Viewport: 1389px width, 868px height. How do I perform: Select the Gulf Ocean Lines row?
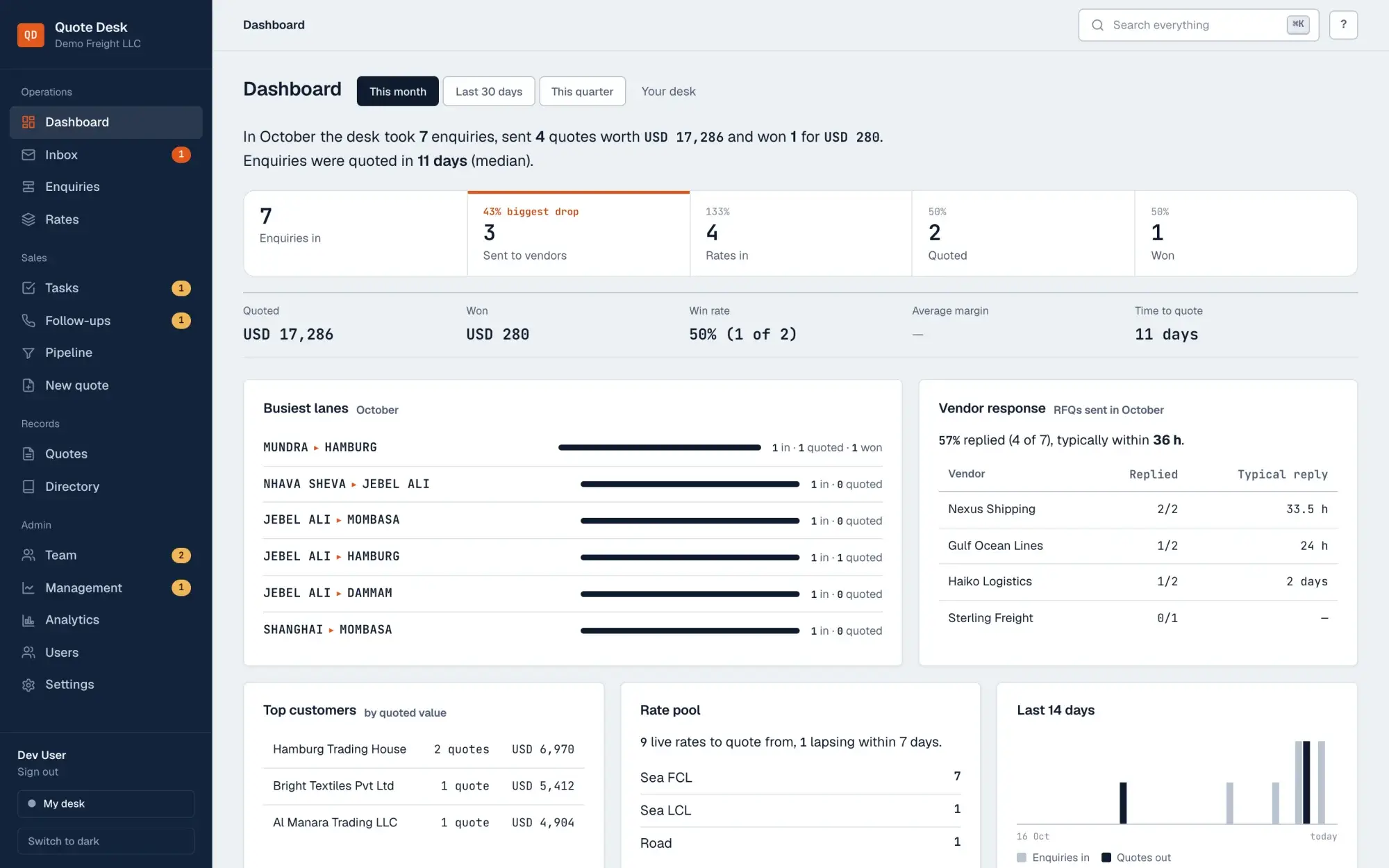coord(1138,546)
